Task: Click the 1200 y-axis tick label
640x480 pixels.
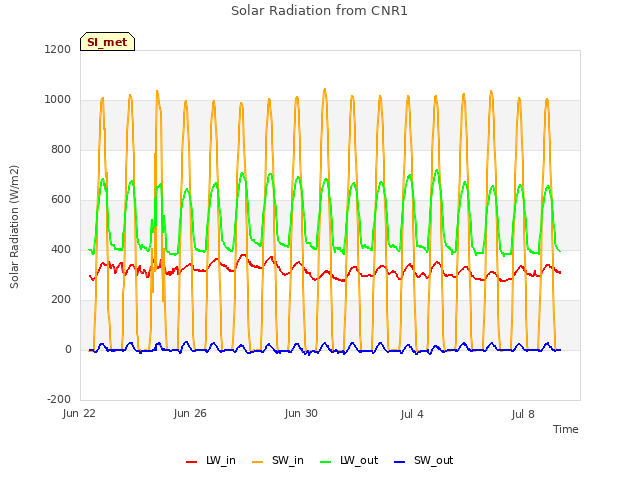Action: pos(58,49)
